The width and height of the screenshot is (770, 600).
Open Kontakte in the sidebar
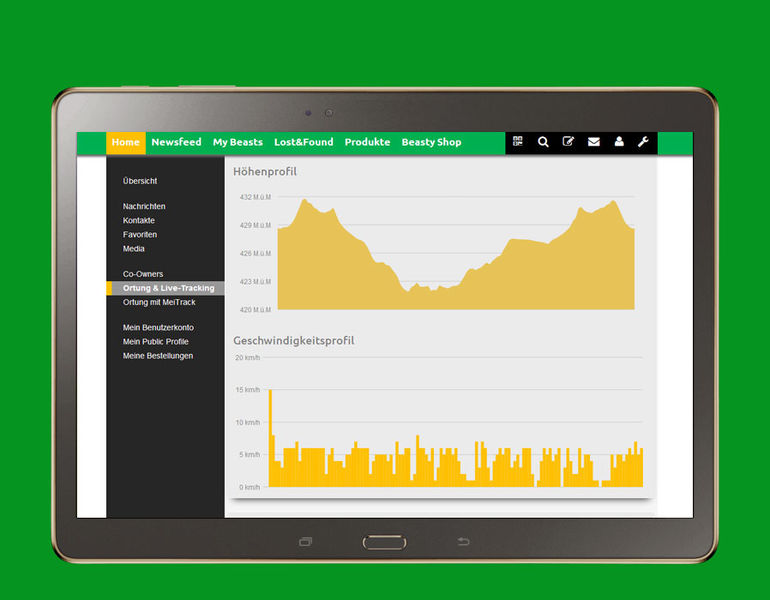pos(138,220)
